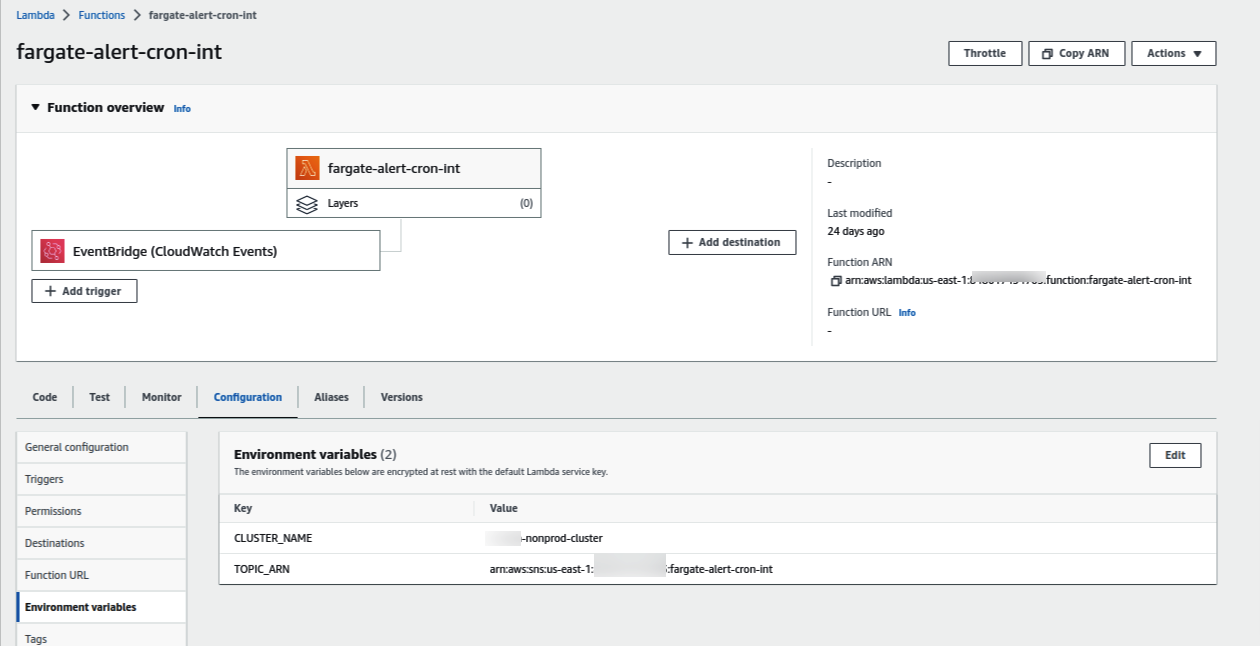Click the Throttle button
Viewport: 1260px width, 646px height.
click(985, 53)
